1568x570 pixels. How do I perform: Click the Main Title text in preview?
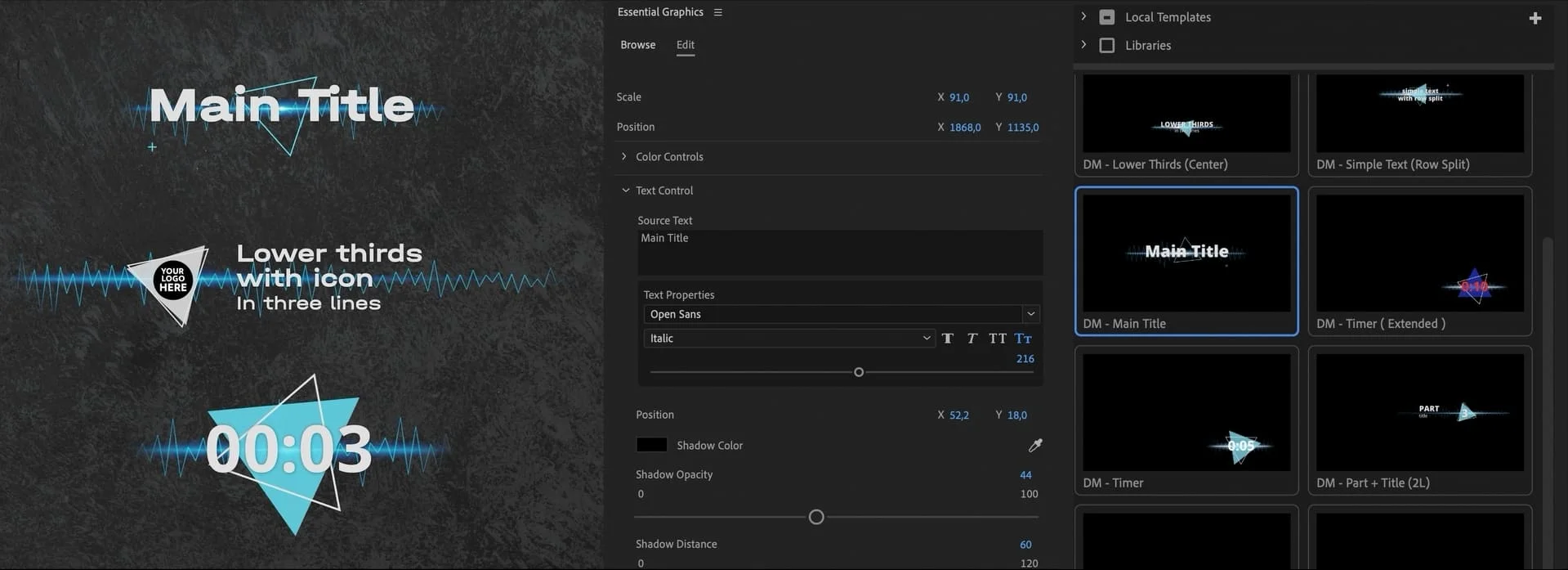[282, 106]
